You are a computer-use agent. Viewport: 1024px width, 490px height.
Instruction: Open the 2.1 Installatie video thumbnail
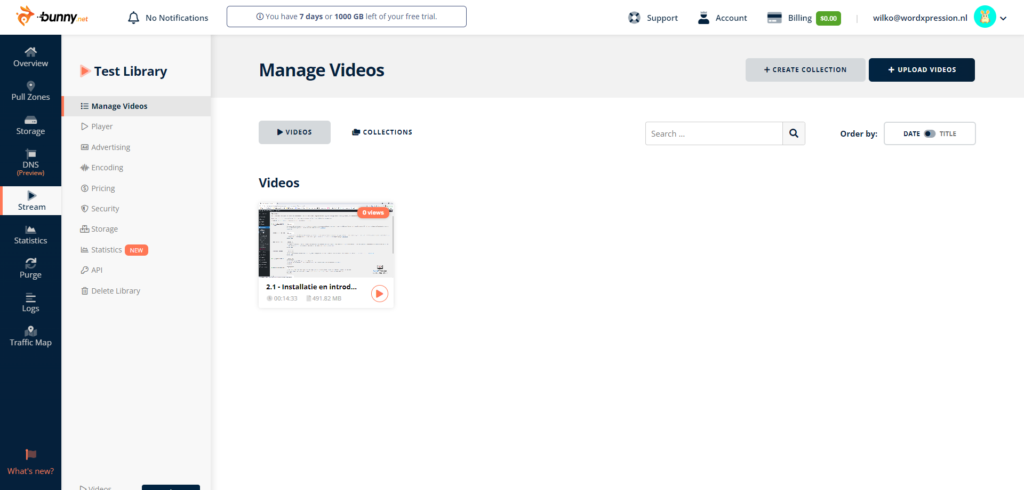[327, 240]
